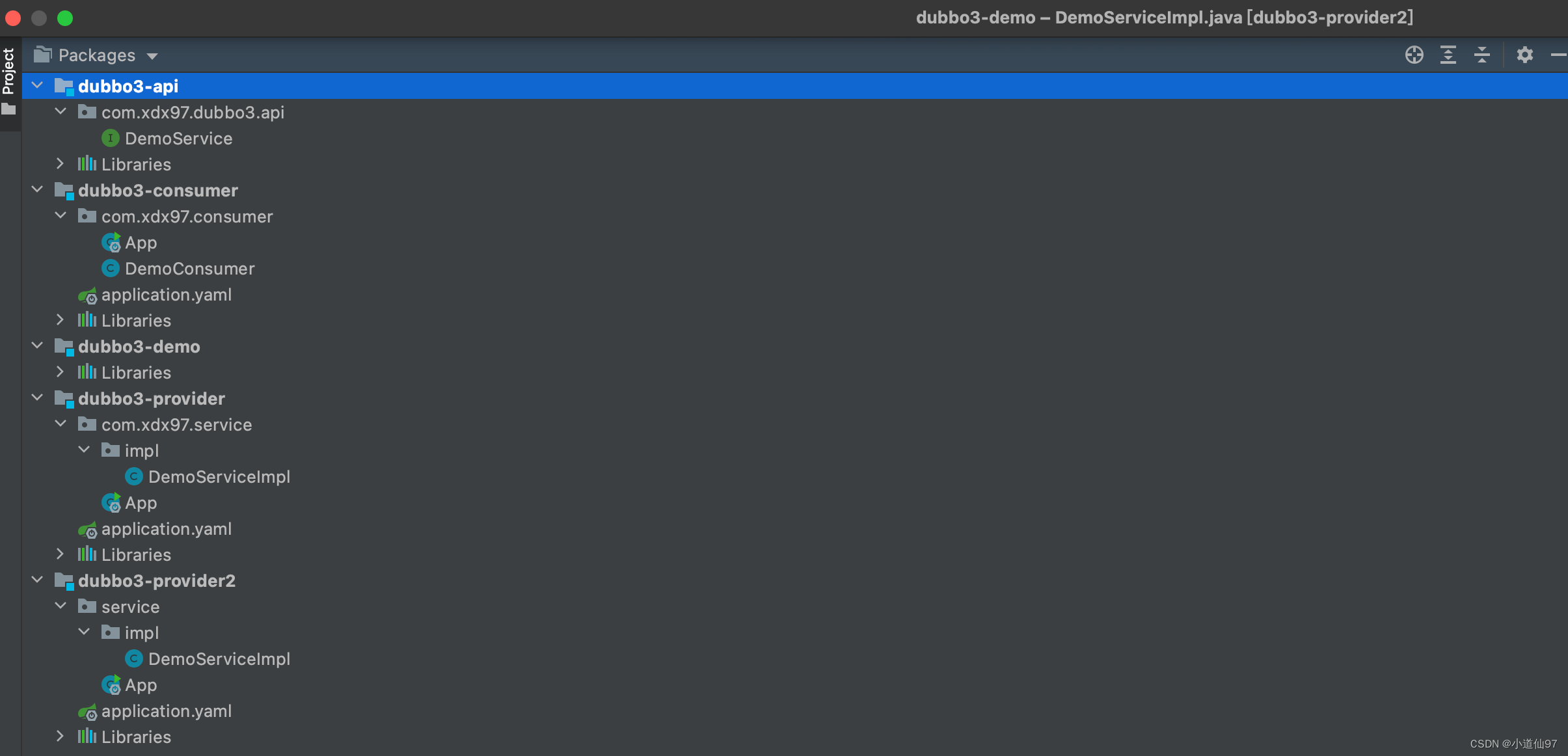
Task: Click the DemoConsumer class icon
Action: [x=110, y=268]
